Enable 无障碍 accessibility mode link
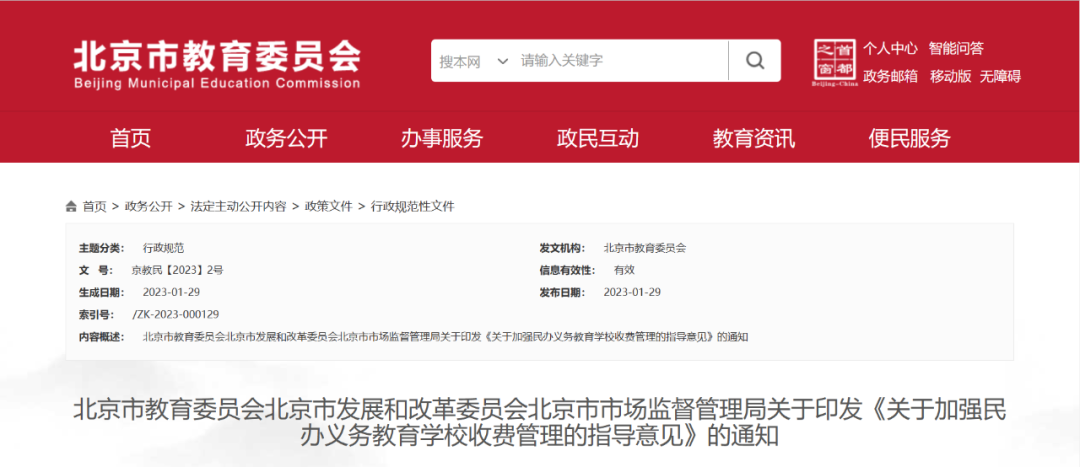 (1000, 76)
